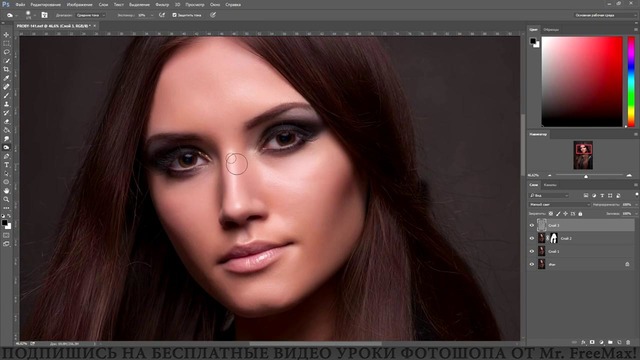Open the Edit Toolbar three-dots menu

[x=6, y=208]
